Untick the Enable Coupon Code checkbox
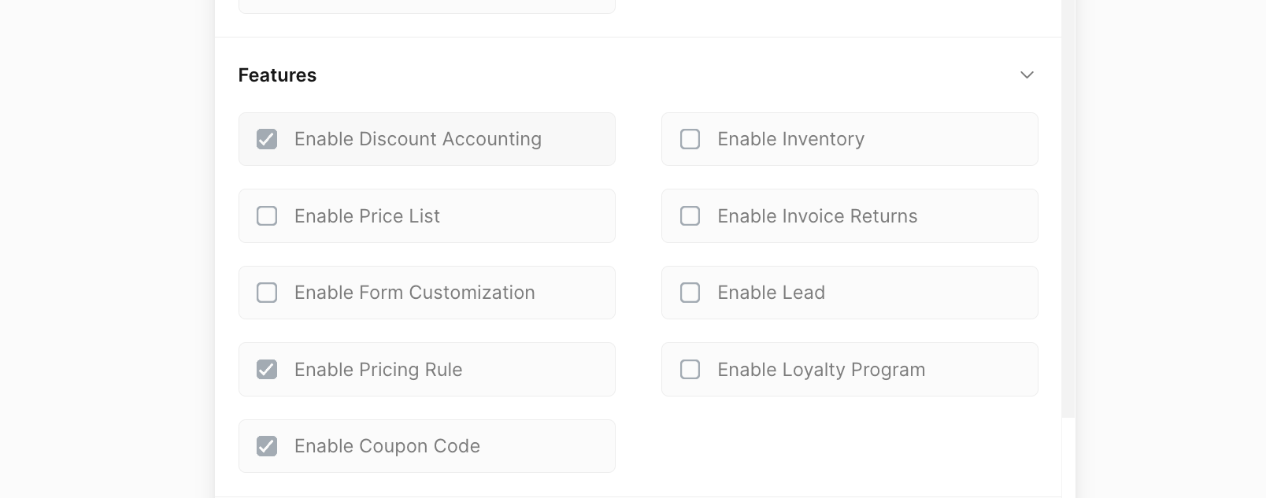 click(x=267, y=446)
